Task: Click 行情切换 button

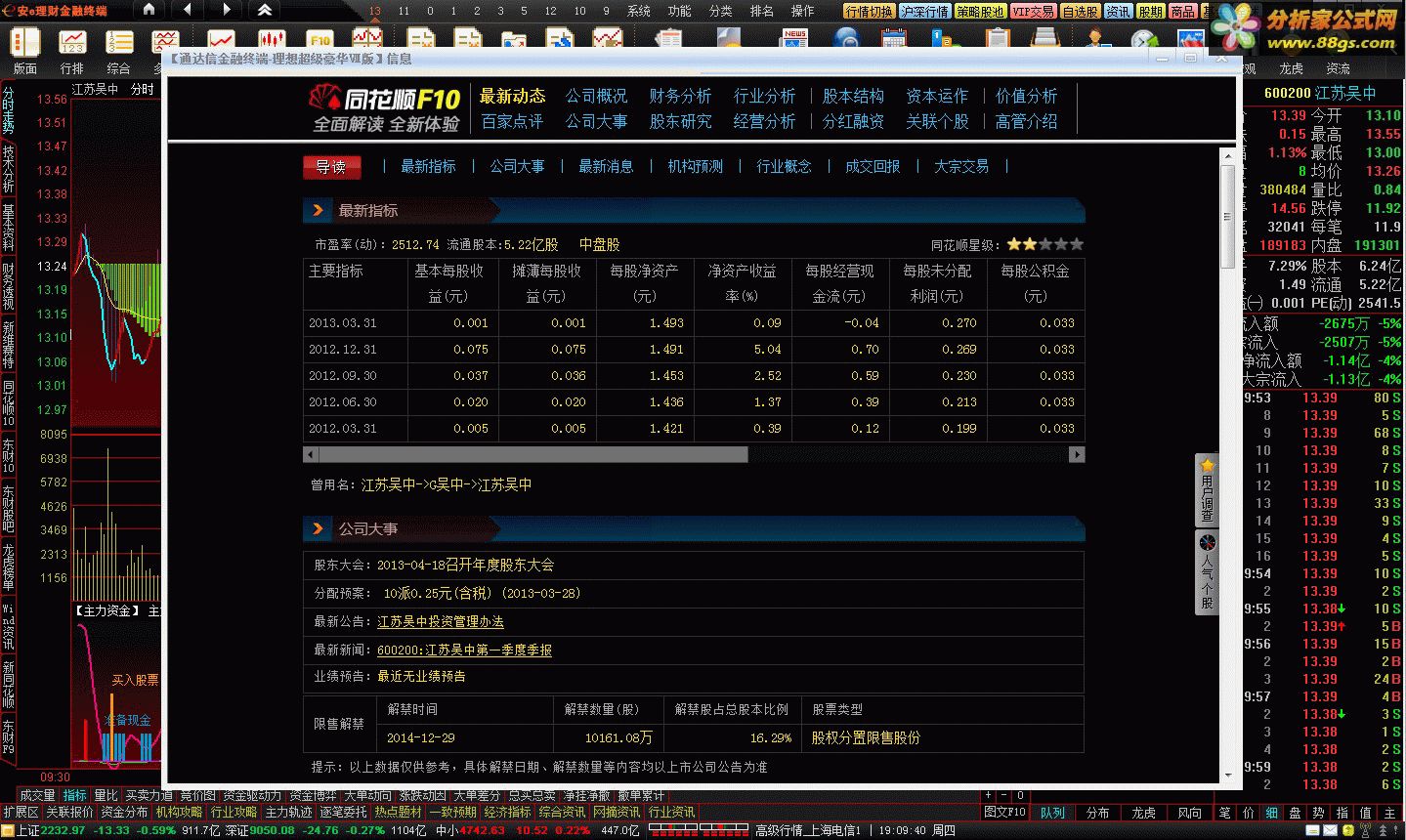Action: point(869,12)
